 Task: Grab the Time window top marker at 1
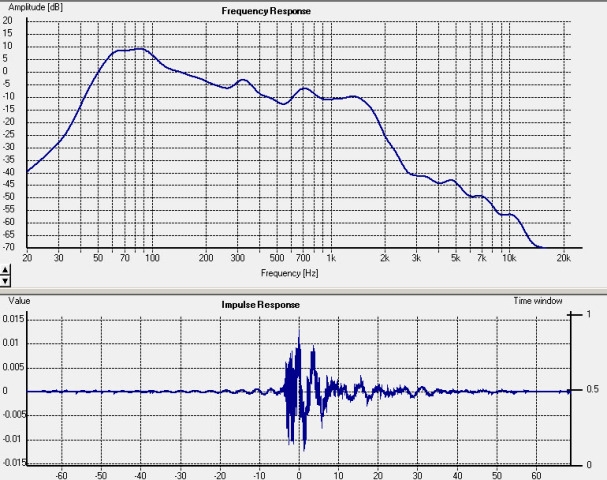[x=574, y=315]
